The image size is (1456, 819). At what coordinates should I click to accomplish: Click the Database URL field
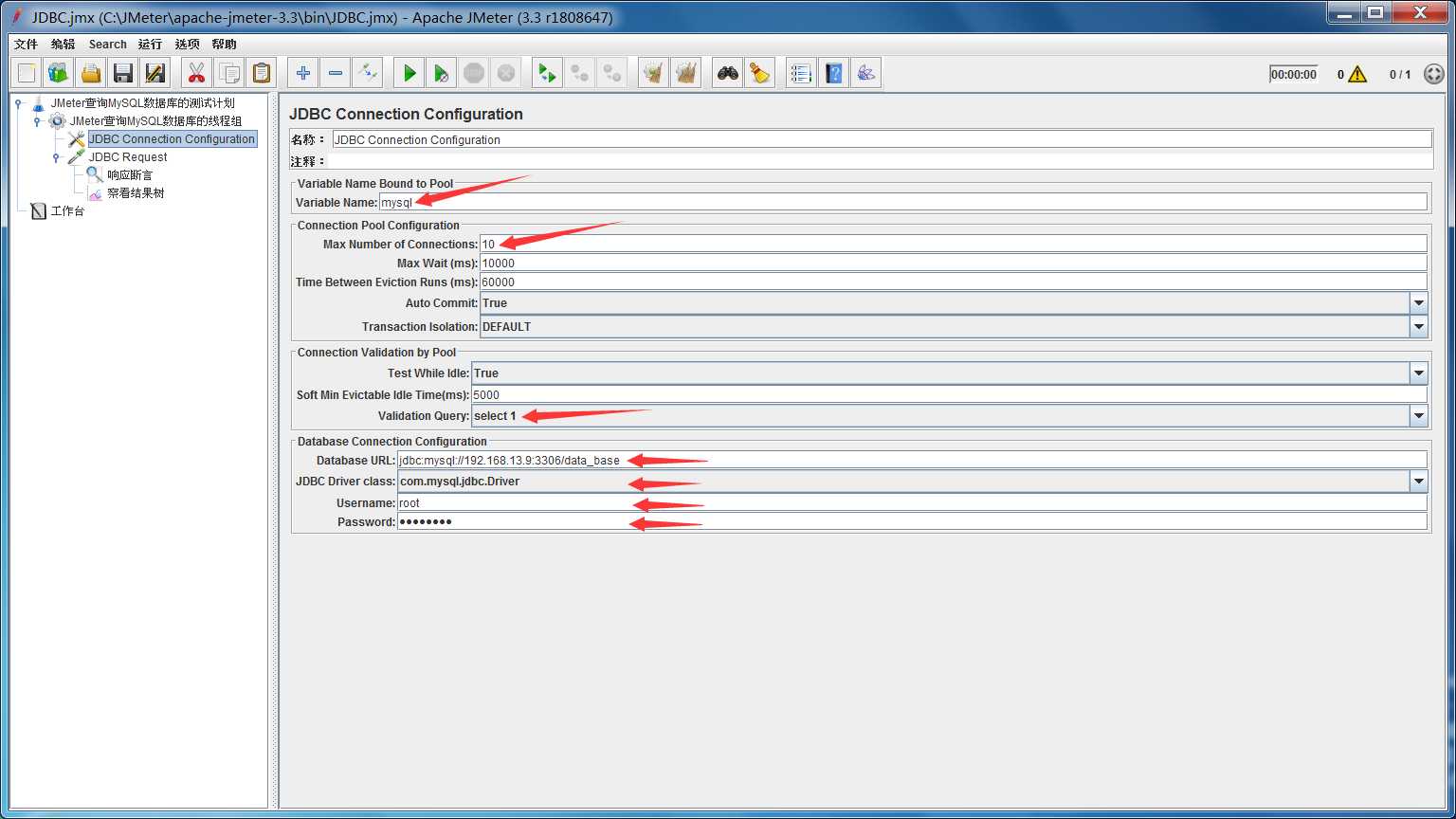coord(912,460)
